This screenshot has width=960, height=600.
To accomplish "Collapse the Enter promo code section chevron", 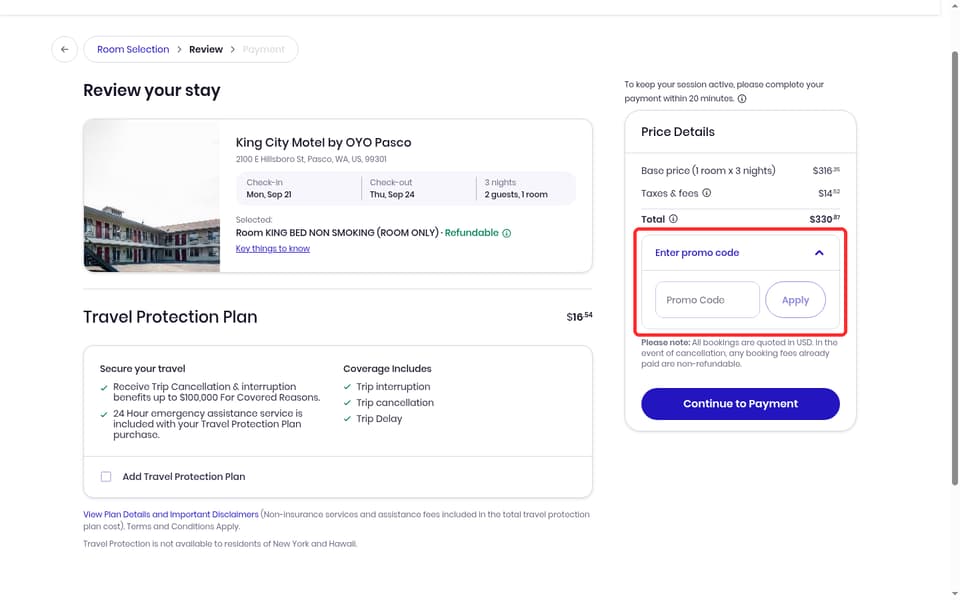I will (819, 253).
